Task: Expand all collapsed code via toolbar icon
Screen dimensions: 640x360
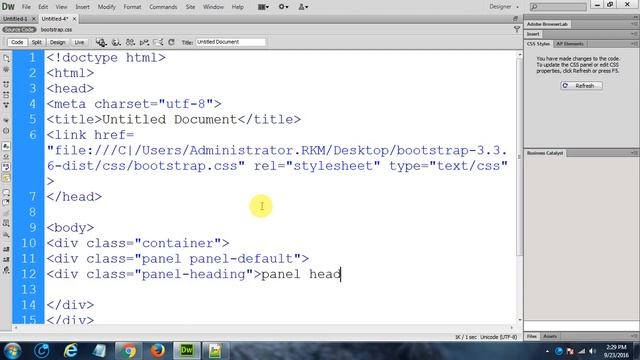Action: click(6, 105)
